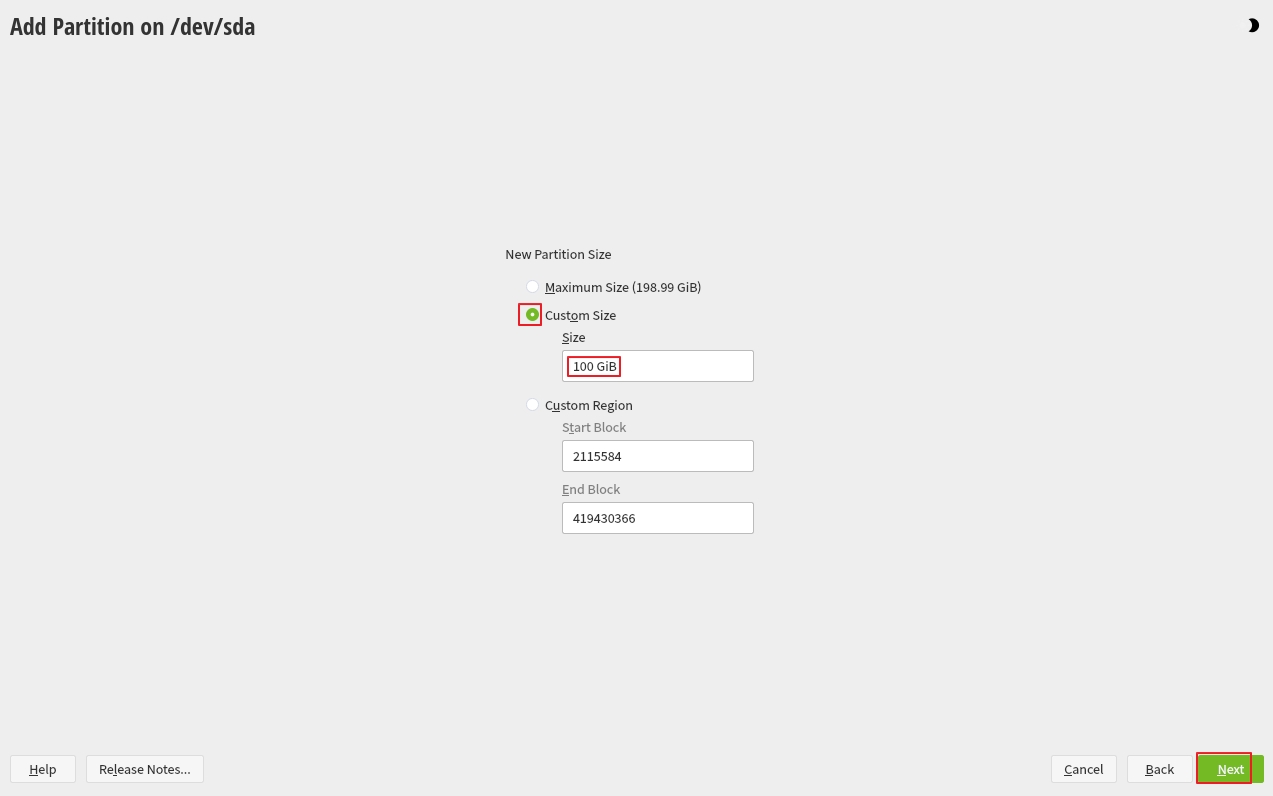Proceed with the green Next button

point(1231,769)
